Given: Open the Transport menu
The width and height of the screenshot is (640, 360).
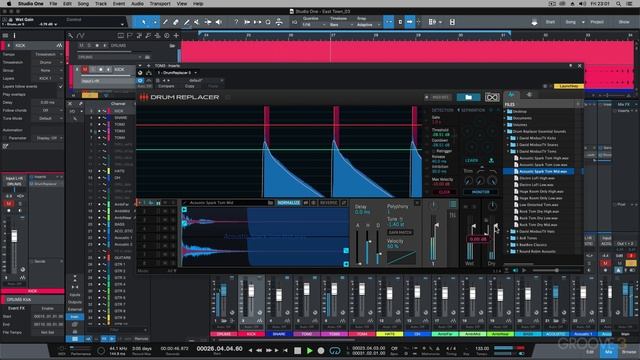Looking at the screenshot, I should click(x=160, y=4).
